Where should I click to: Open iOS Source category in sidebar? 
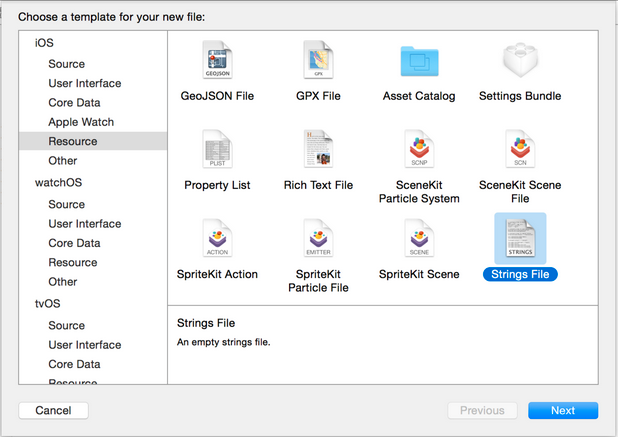click(x=67, y=64)
